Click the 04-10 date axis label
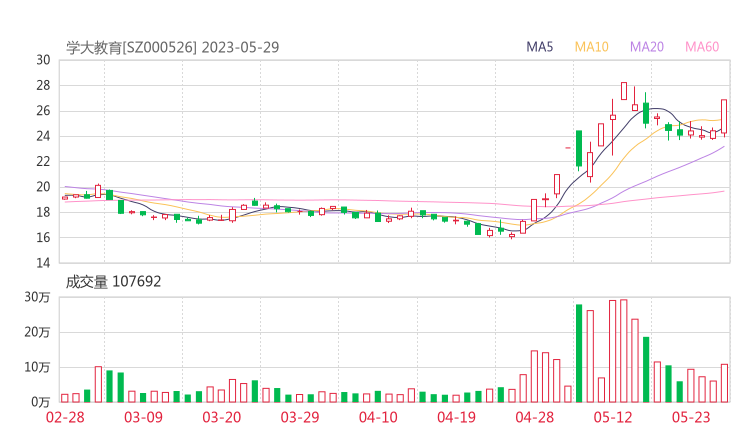The image size is (740, 440). 378,417
